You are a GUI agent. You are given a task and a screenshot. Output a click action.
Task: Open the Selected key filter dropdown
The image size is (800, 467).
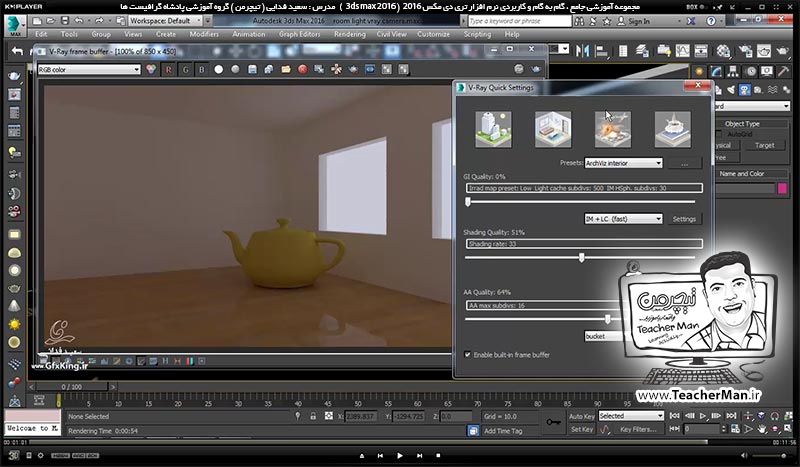pos(631,416)
